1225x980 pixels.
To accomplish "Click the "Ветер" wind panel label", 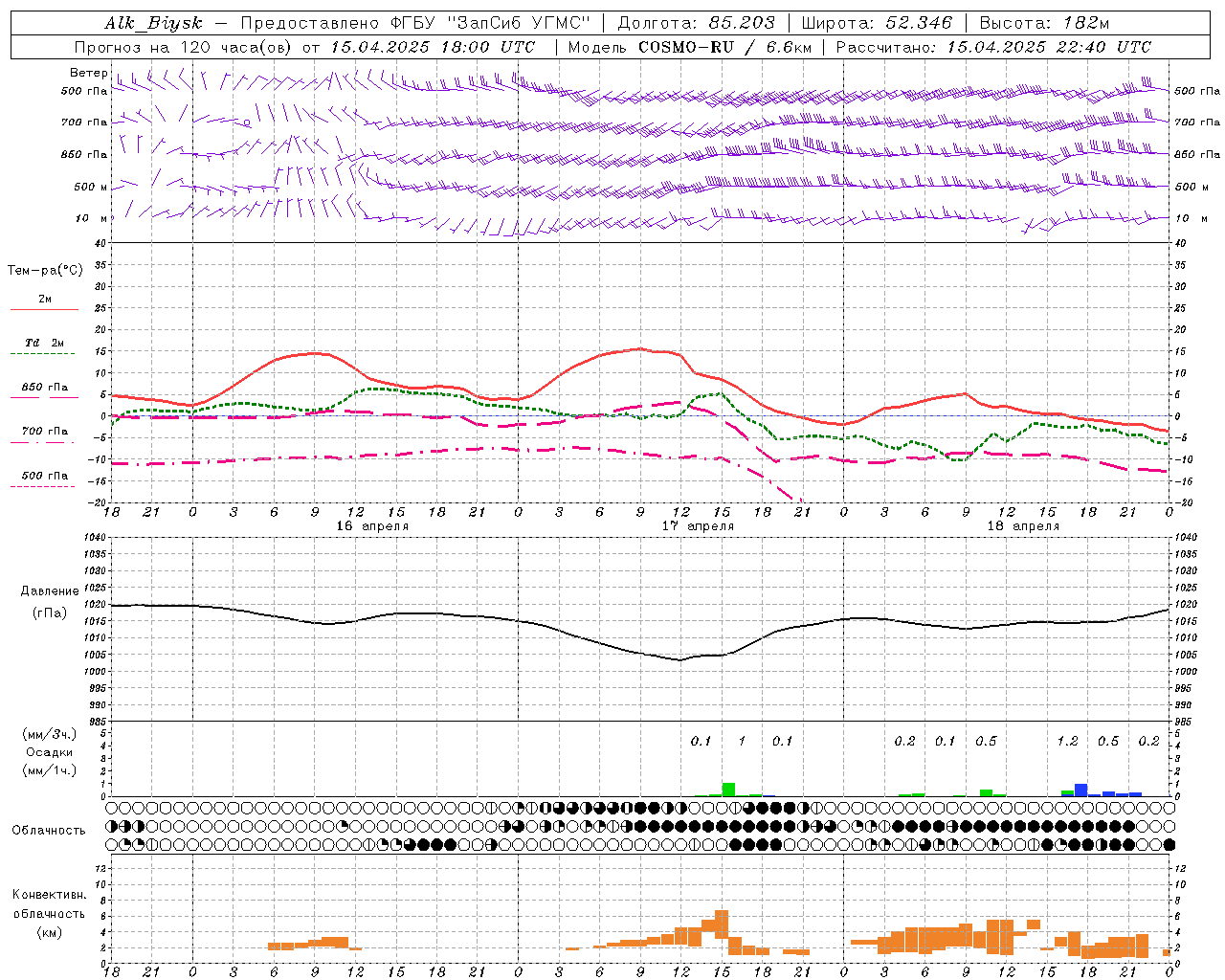I will click(89, 73).
